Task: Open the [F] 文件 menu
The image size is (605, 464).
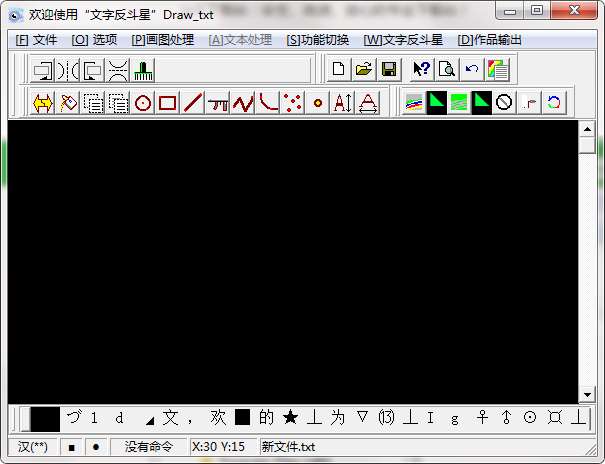Action: pos(36,40)
